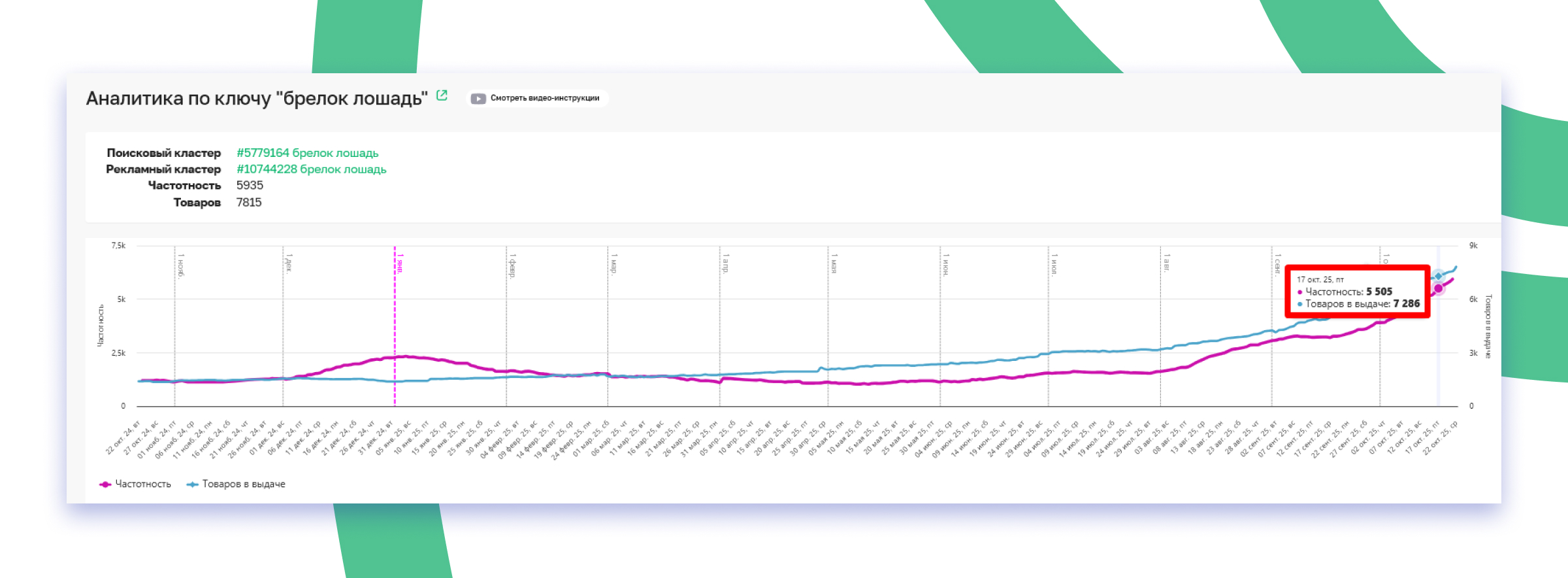This screenshot has height=578, width=1568.
Task: Open external link icon beside the title
Action: click(x=442, y=95)
